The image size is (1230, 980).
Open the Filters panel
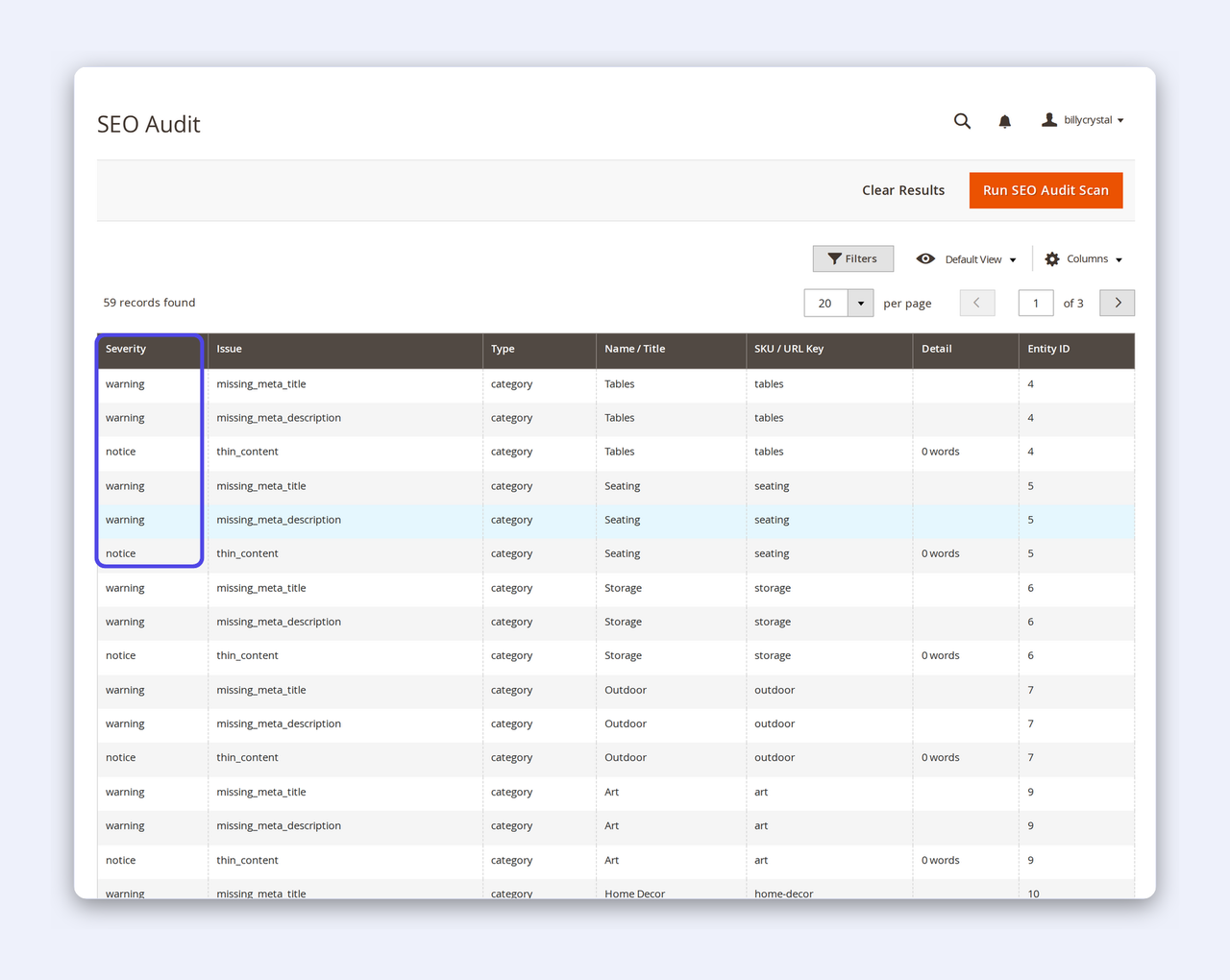click(x=853, y=258)
